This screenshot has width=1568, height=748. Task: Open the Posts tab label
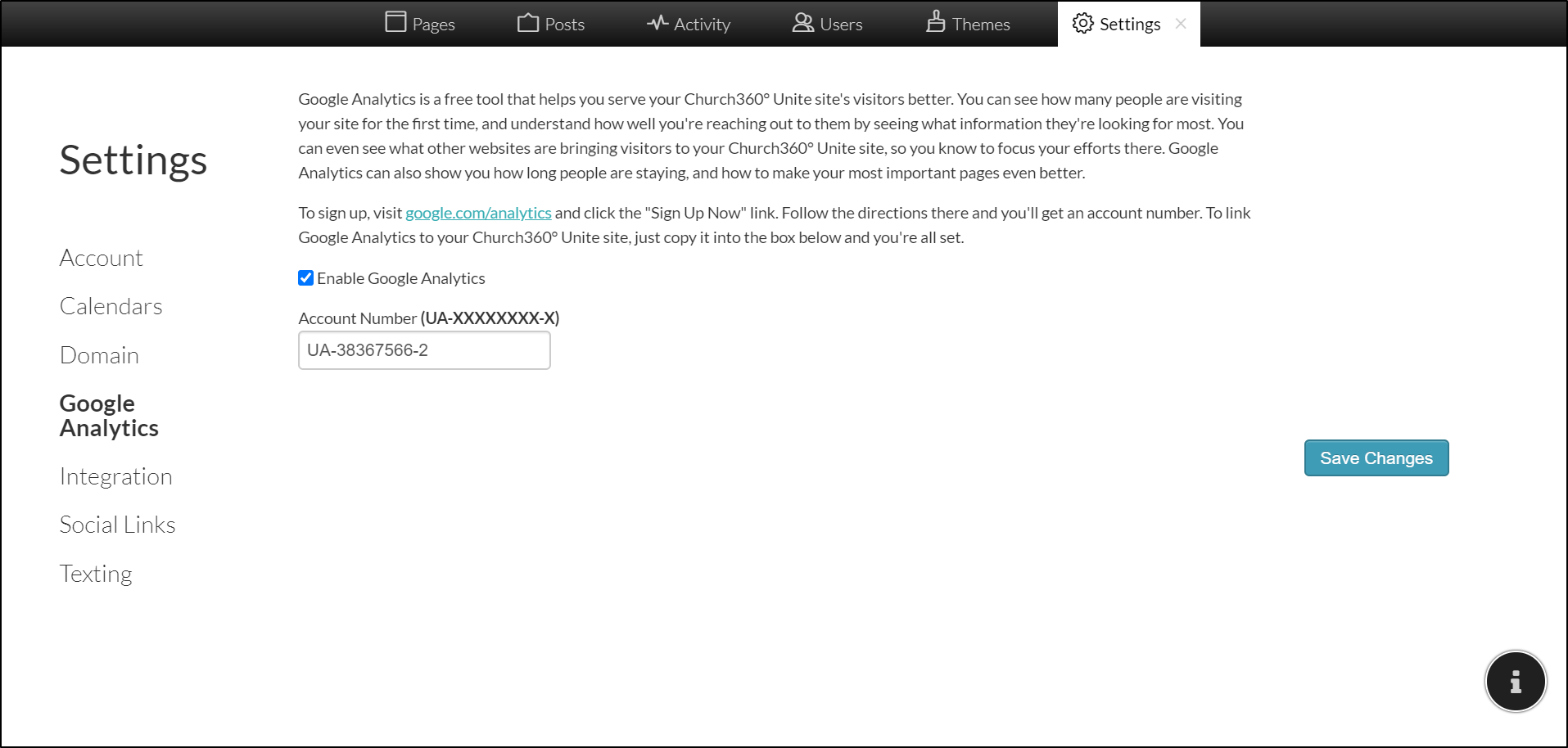564,25
